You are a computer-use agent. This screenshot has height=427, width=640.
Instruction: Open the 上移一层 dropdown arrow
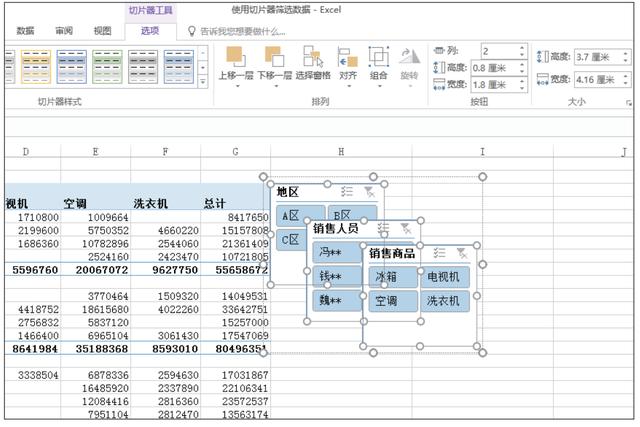pos(237,86)
